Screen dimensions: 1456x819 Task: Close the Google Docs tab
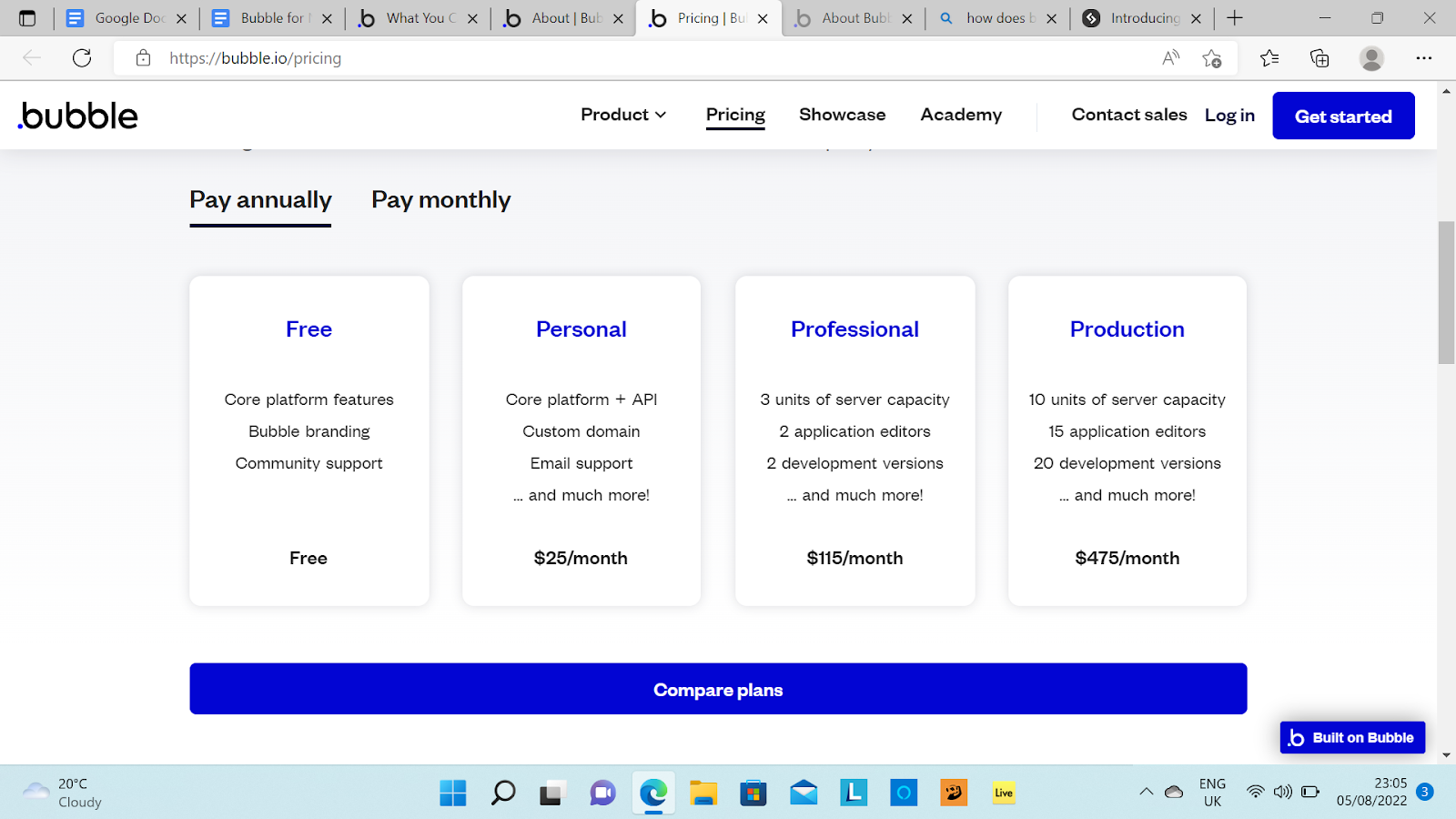181,18
